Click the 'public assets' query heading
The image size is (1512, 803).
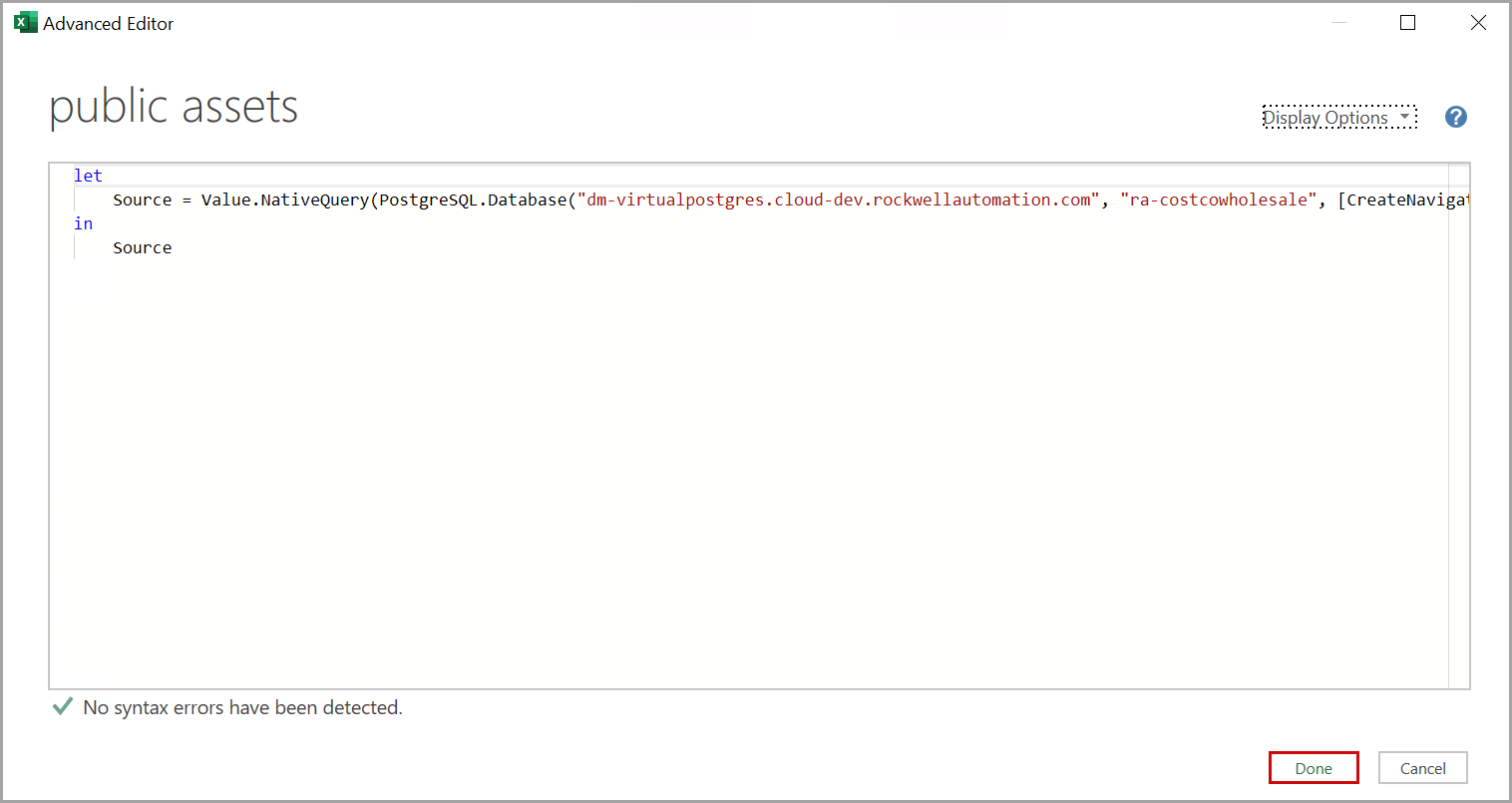point(174,107)
